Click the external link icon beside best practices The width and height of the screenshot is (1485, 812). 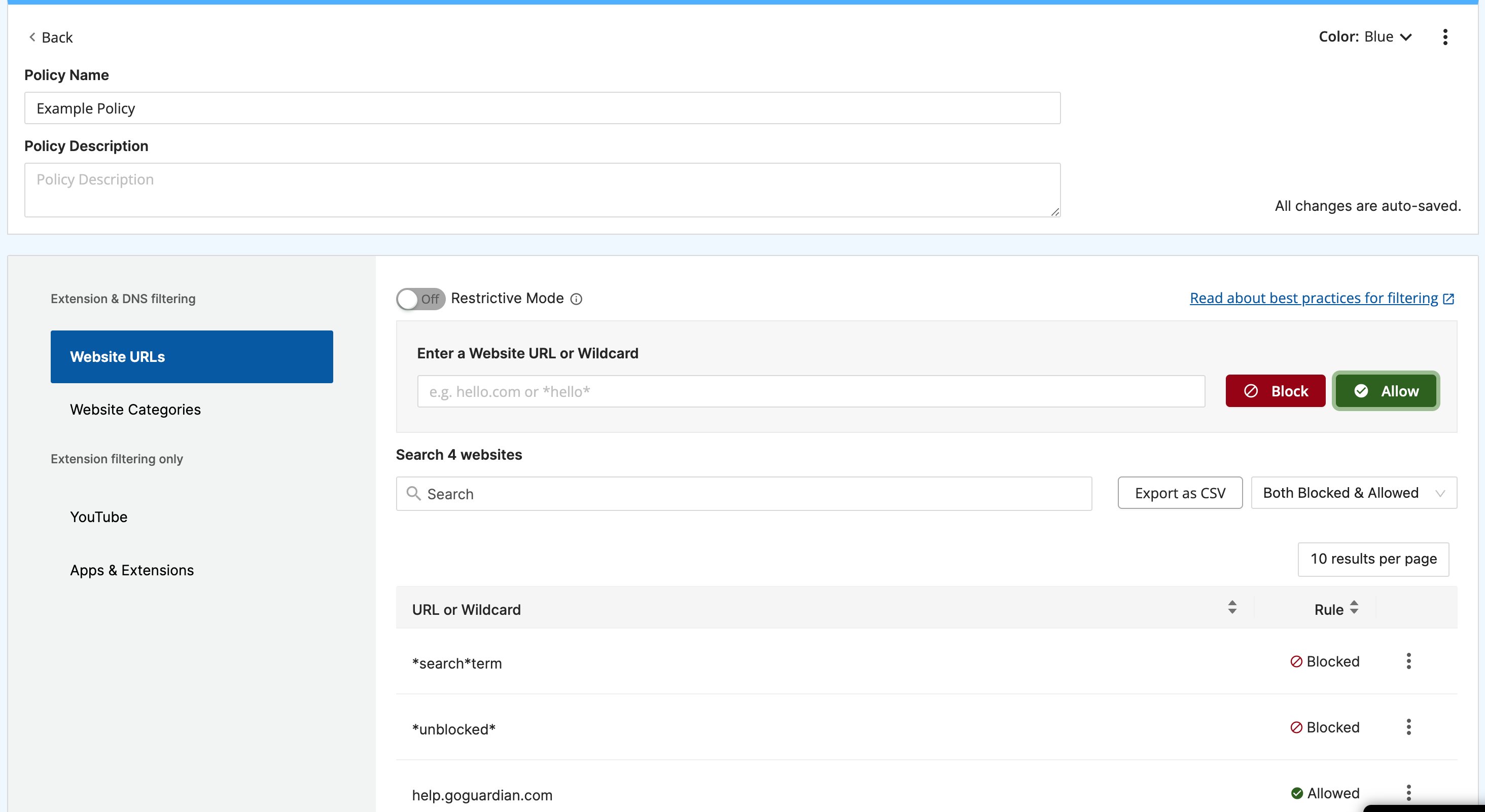coord(1448,299)
